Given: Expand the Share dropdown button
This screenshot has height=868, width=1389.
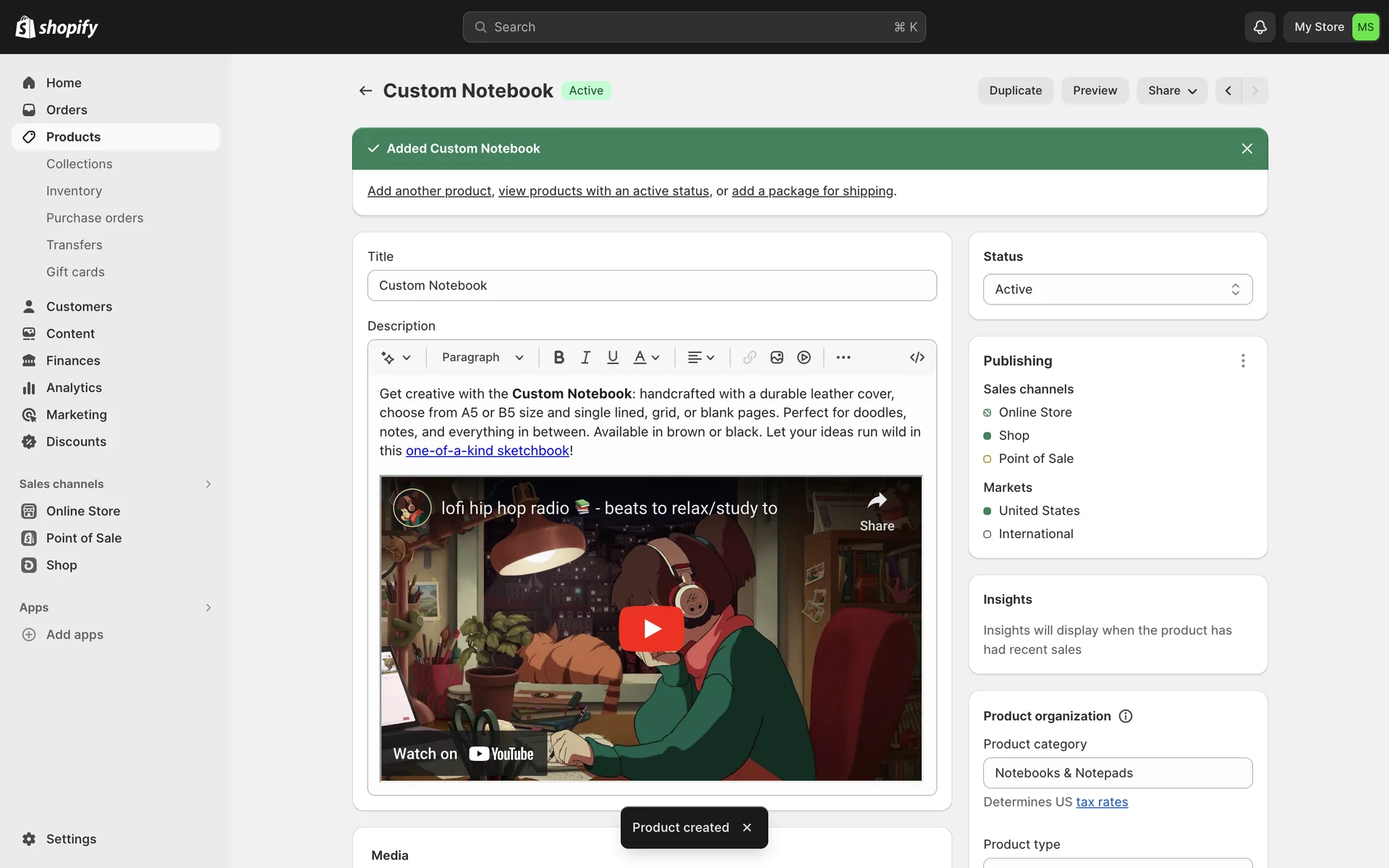Looking at the screenshot, I should (x=1171, y=90).
